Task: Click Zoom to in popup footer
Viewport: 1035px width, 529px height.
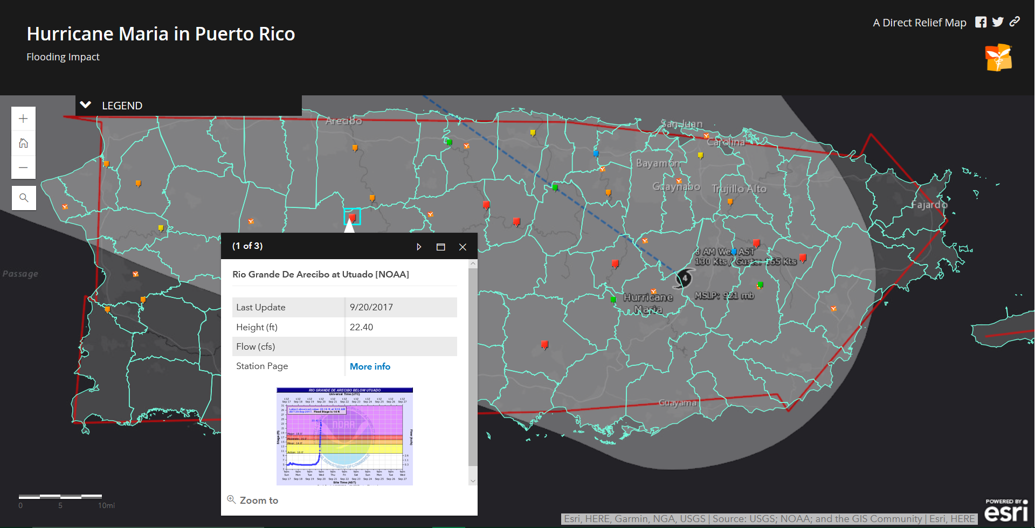Action: click(x=258, y=500)
